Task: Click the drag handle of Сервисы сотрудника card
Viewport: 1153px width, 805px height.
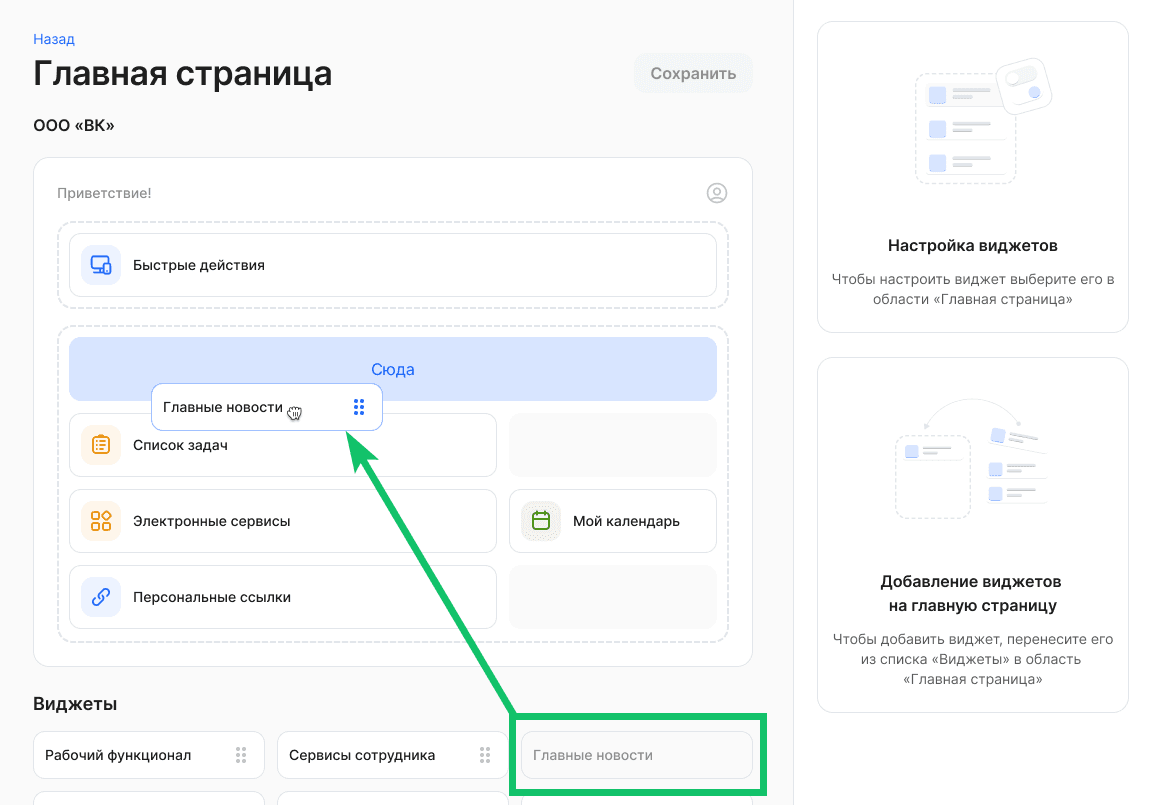Action: click(x=485, y=755)
